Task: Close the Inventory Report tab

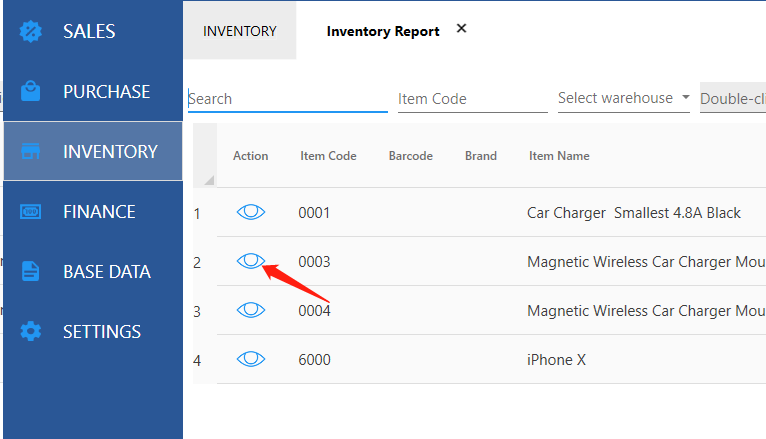Action: point(461,29)
